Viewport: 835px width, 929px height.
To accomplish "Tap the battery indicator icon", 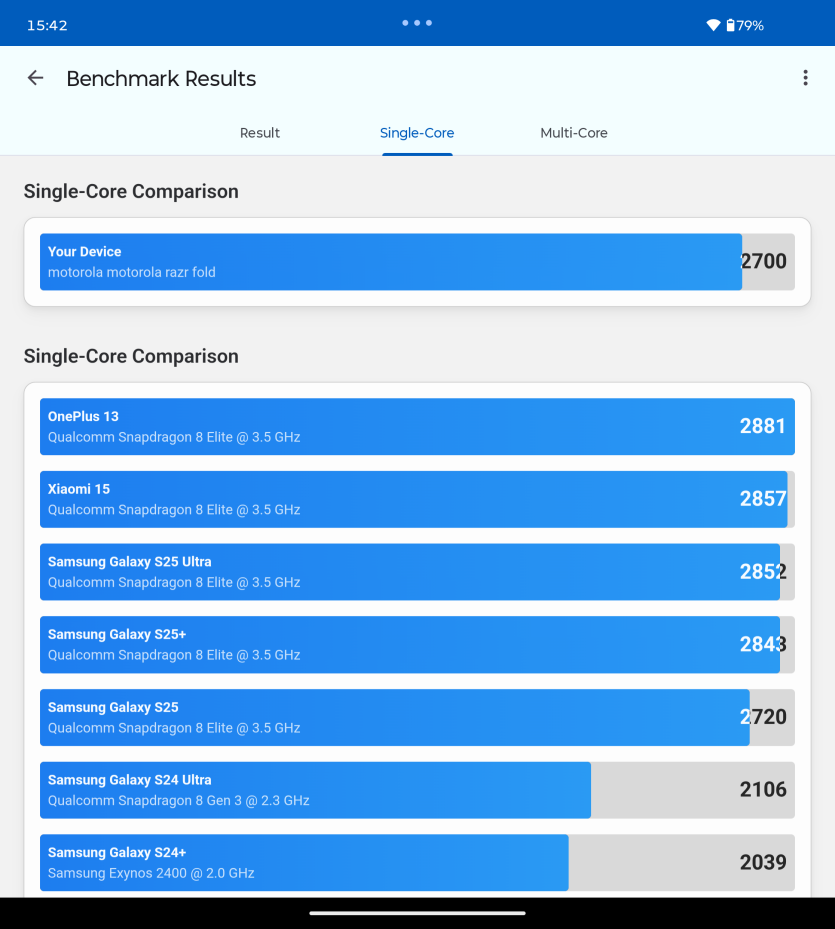I will [730, 25].
